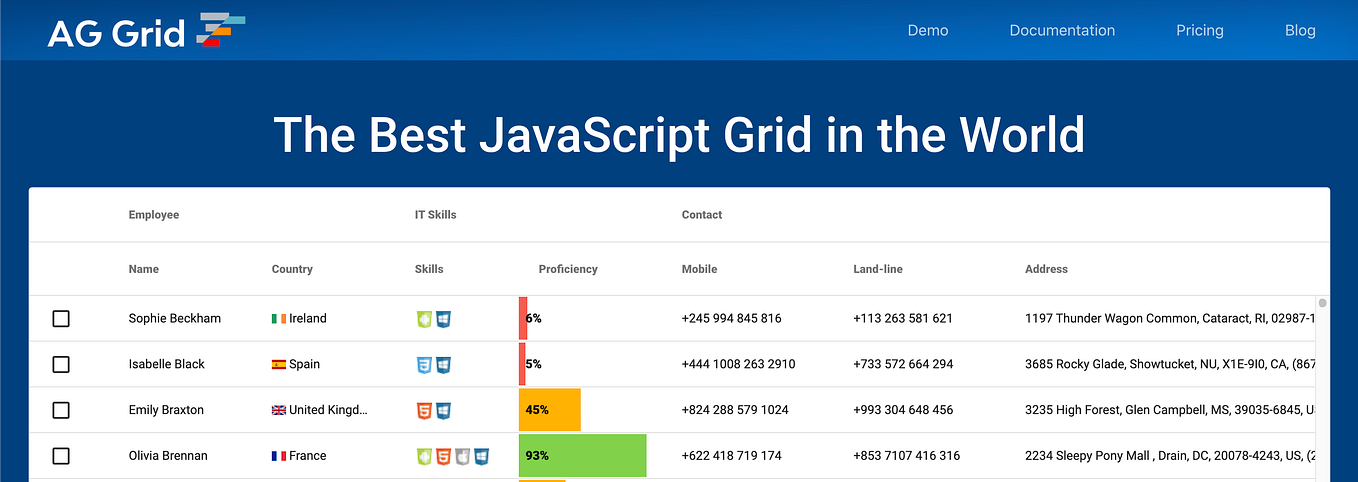The width and height of the screenshot is (1358, 482).
Task: Click the Address column header
Action: pos(1046,269)
